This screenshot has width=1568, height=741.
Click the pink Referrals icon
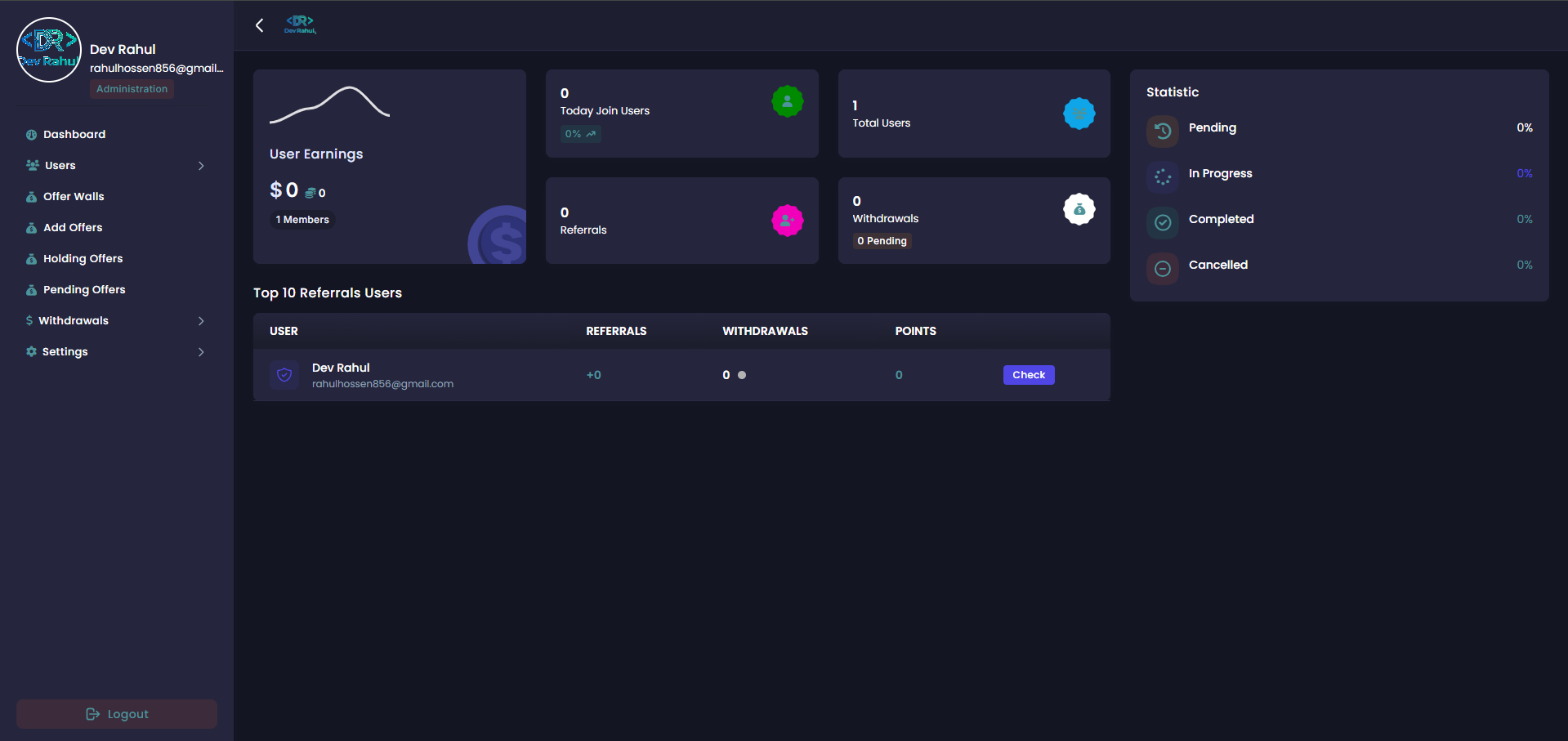787,221
